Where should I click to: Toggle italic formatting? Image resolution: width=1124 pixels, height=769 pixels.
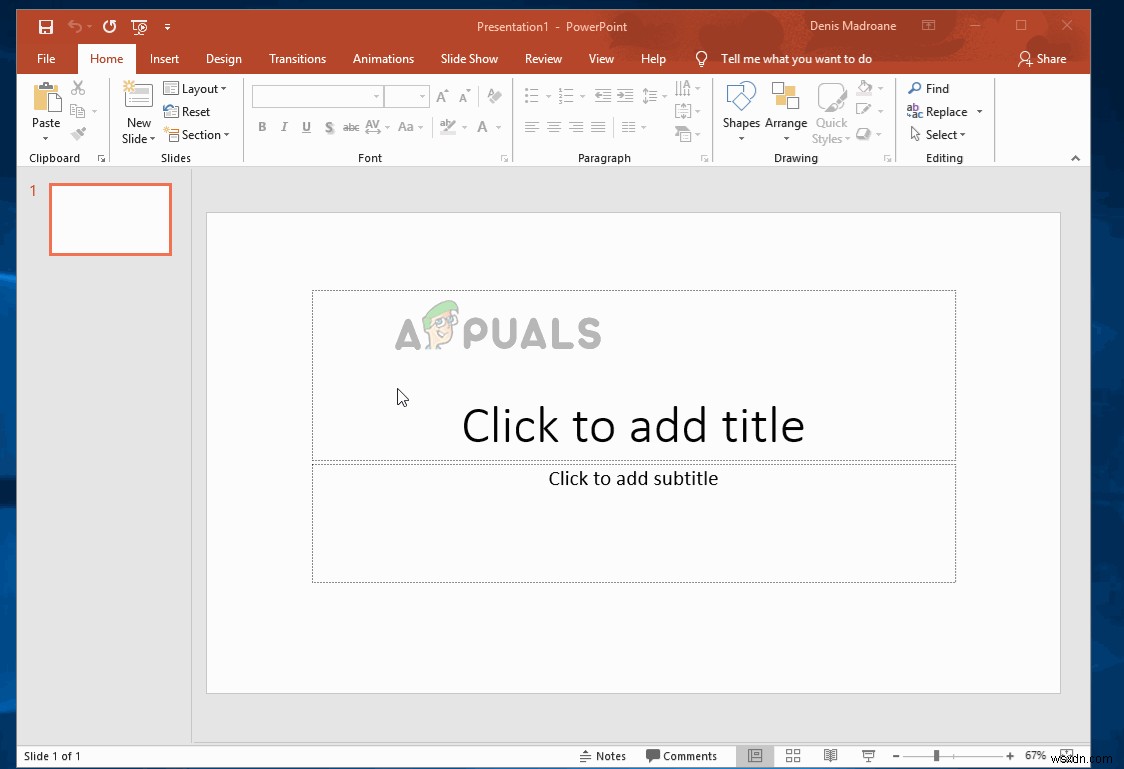click(283, 128)
